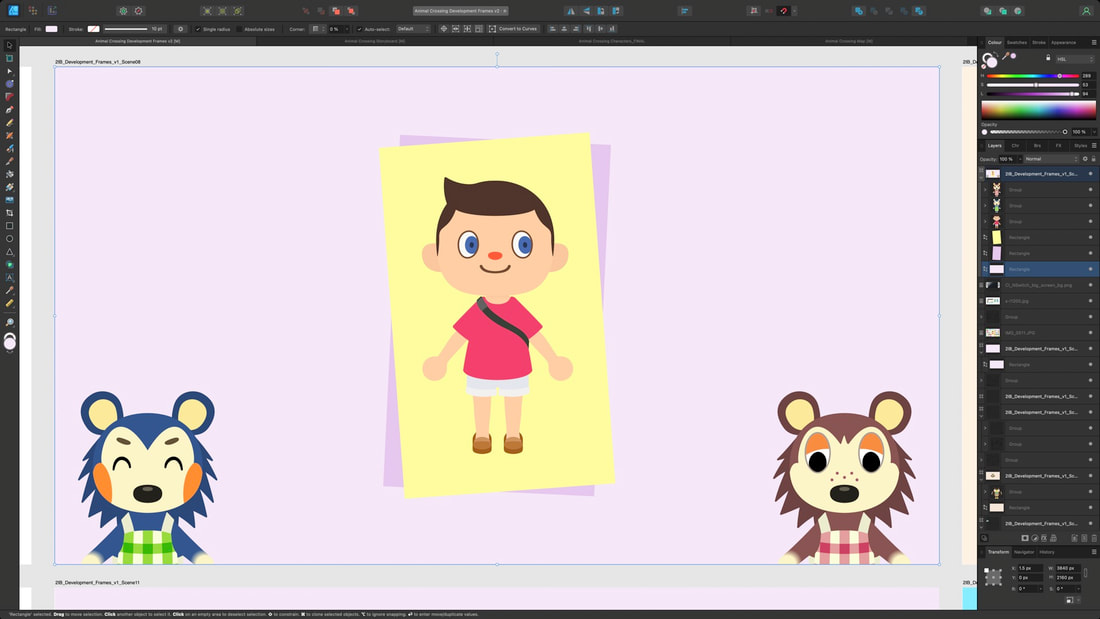Choose the Pen tool
This screenshot has height=619, width=1100.
click(x=9, y=109)
